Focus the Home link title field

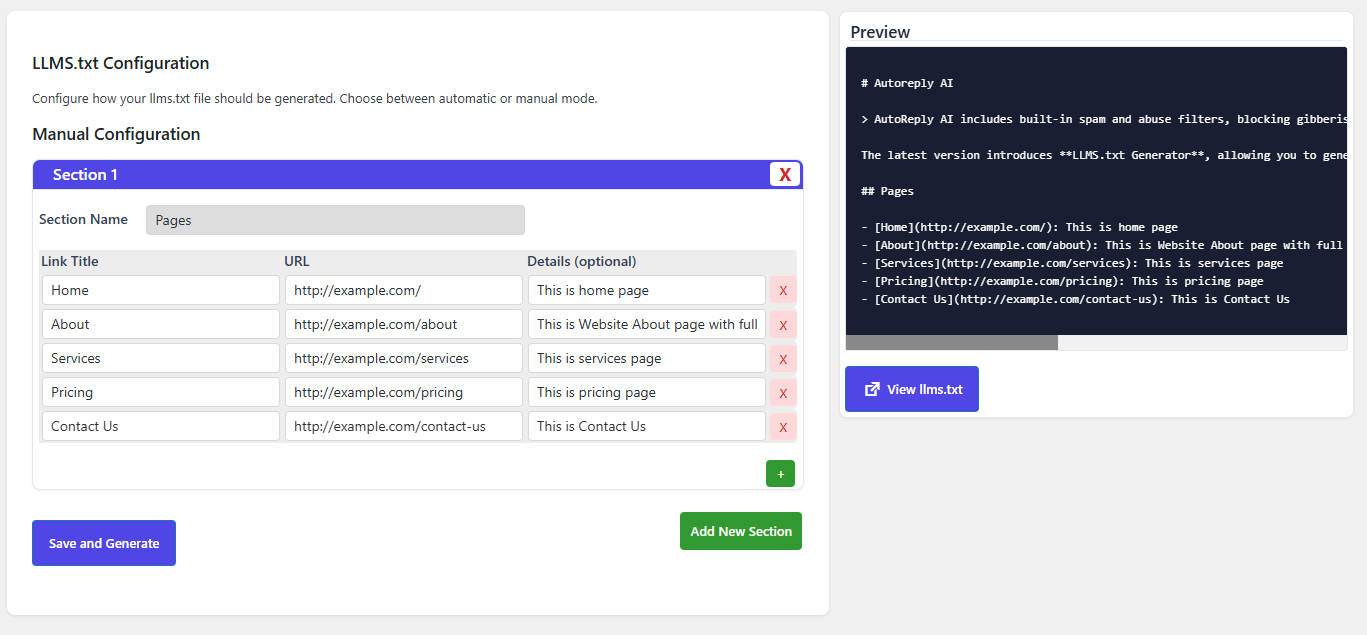160,290
